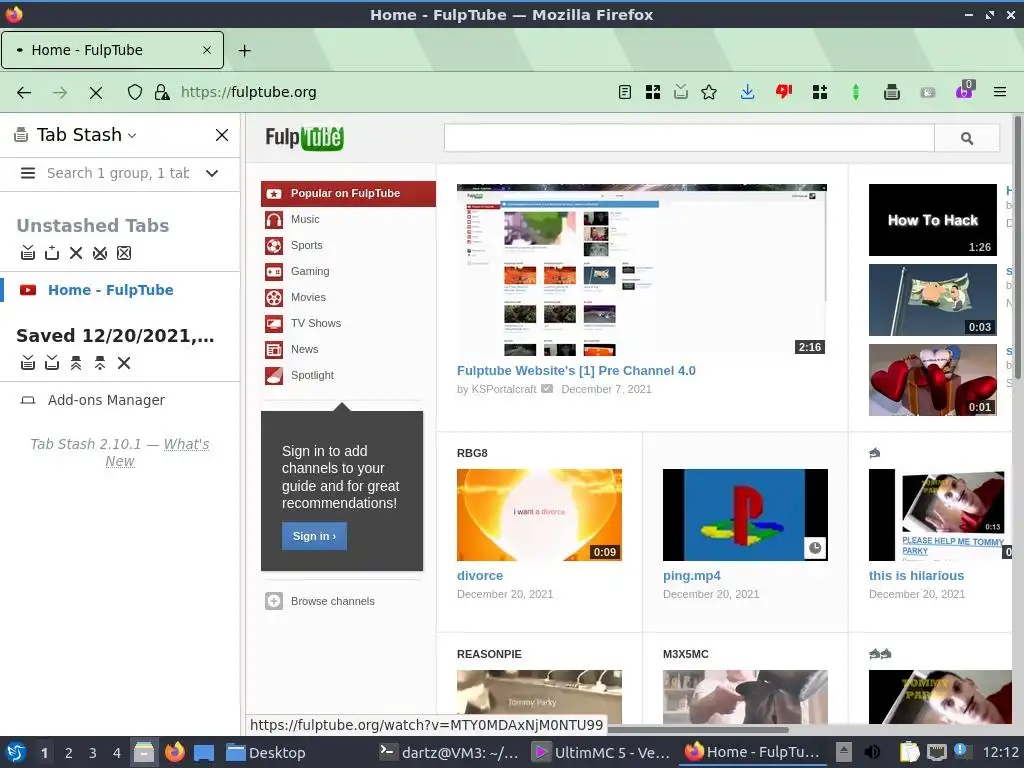Select Popular on FulpTube category
Image resolution: width=1024 pixels, height=768 pixels.
348,193
